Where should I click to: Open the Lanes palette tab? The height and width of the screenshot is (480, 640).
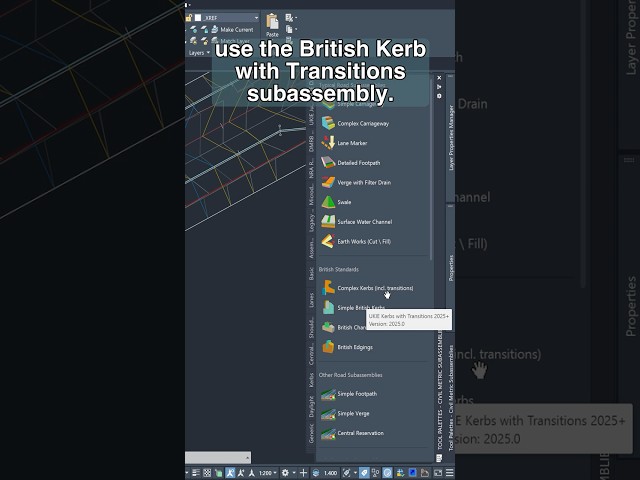point(311,300)
